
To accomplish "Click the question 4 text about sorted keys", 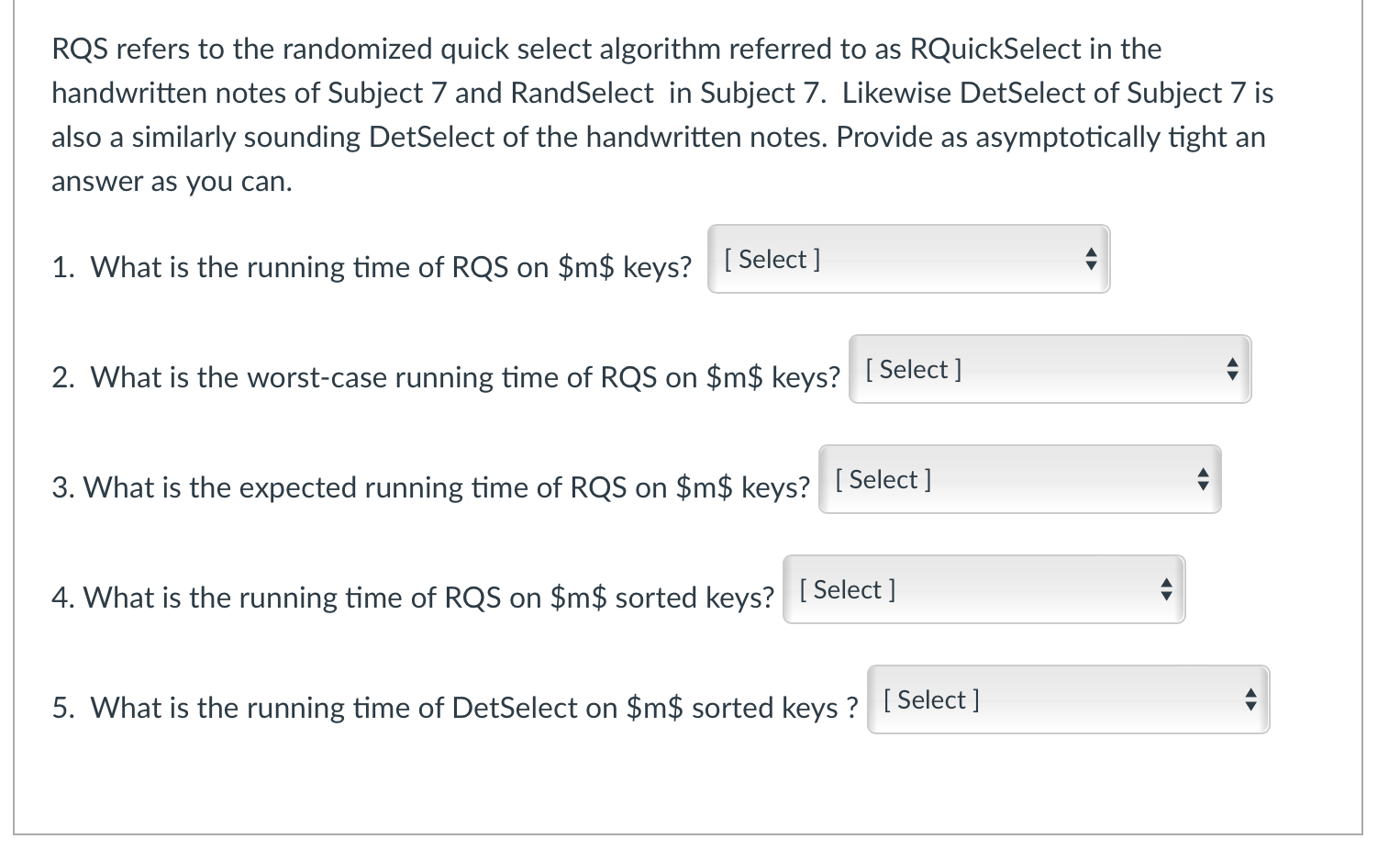I will tap(413, 598).
